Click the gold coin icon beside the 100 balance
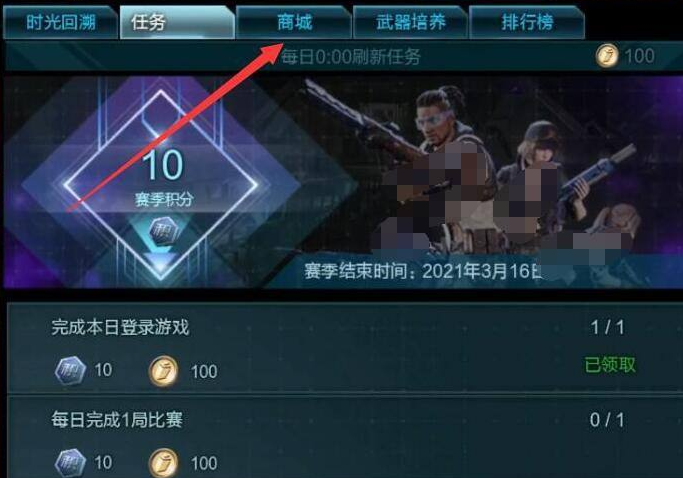The height and width of the screenshot is (478, 683). click(x=607, y=56)
